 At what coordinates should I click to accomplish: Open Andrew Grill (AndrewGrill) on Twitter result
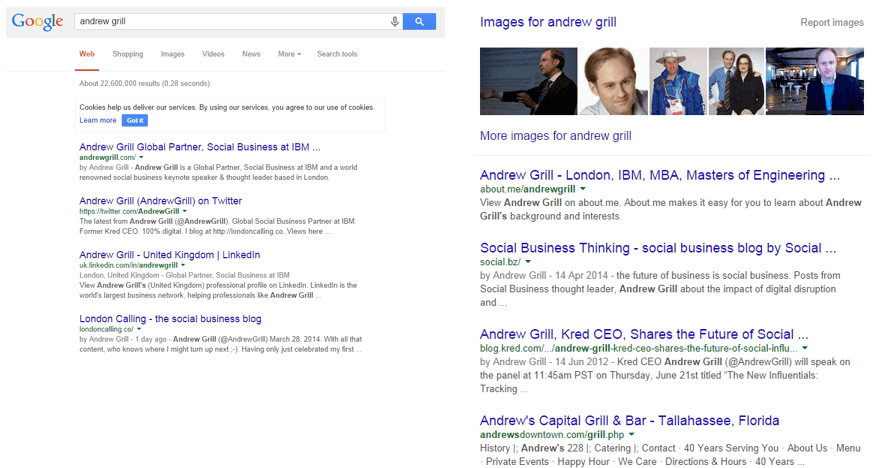pos(160,200)
